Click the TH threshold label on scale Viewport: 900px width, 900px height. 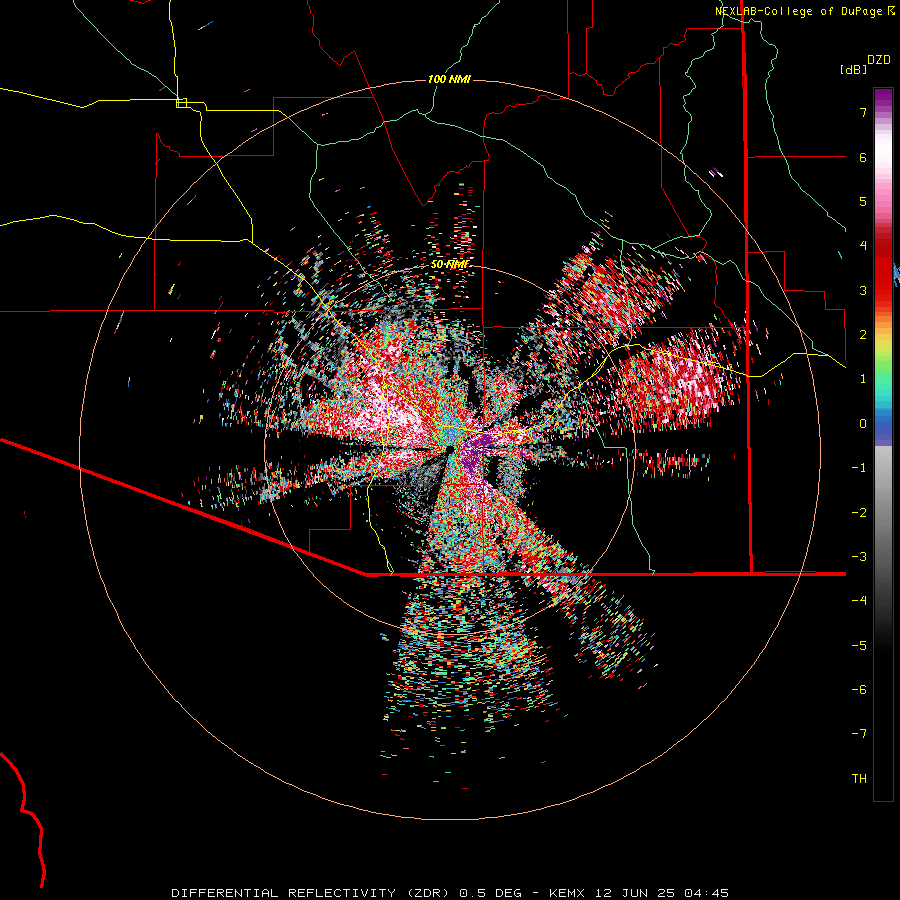tap(859, 779)
